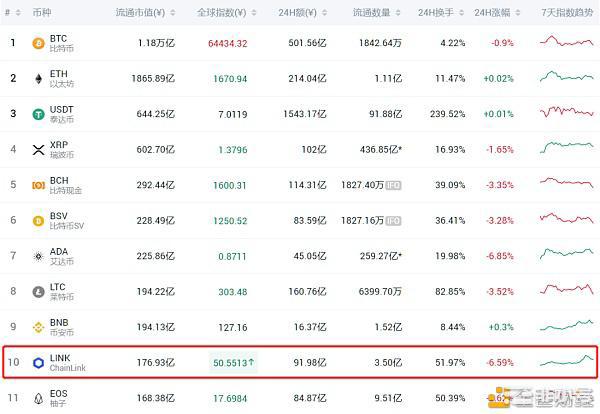This screenshot has width=600, height=414.
Task: Click ETH index price 1670.94
Action: tap(230, 79)
